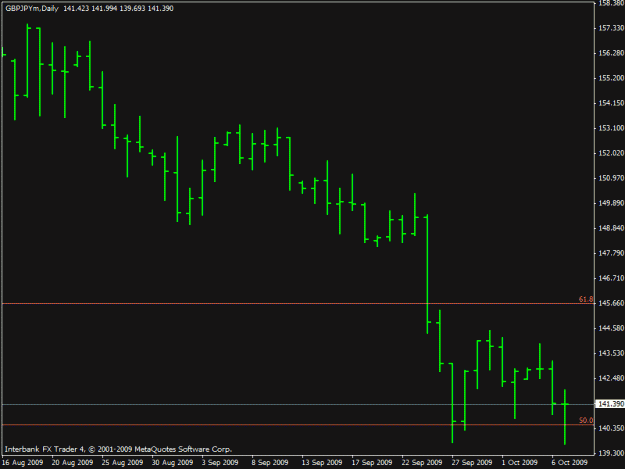Click the gray current price line

[298, 404]
